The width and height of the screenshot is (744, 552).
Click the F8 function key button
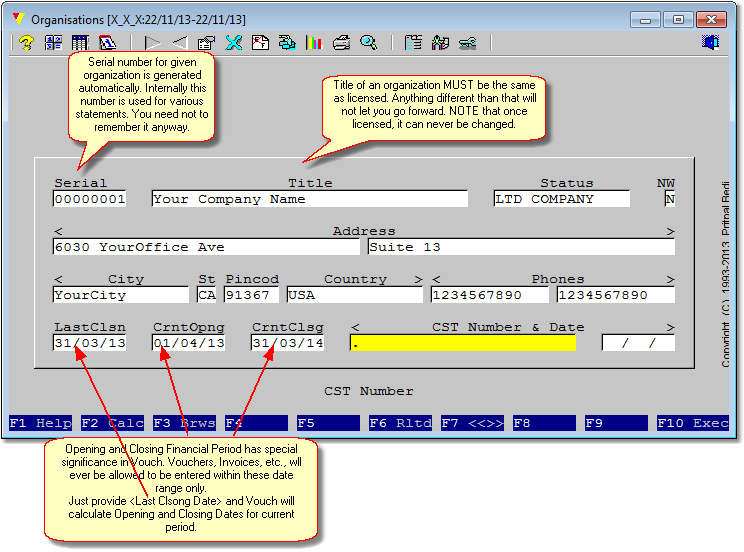(x=545, y=423)
